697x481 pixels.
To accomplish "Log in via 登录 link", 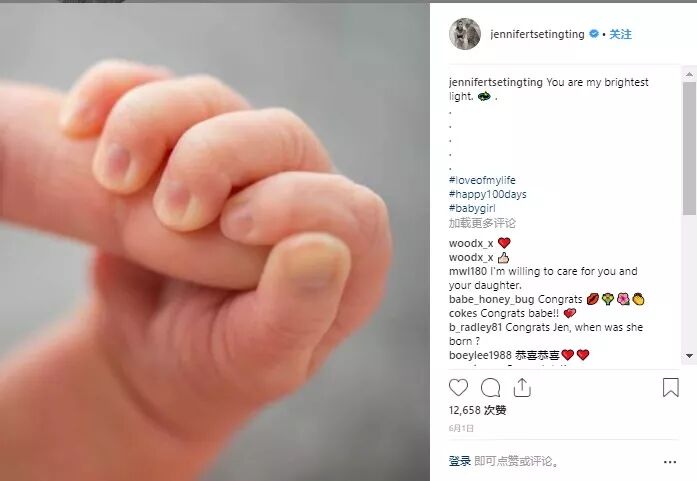I will pyautogui.click(x=460, y=461).
